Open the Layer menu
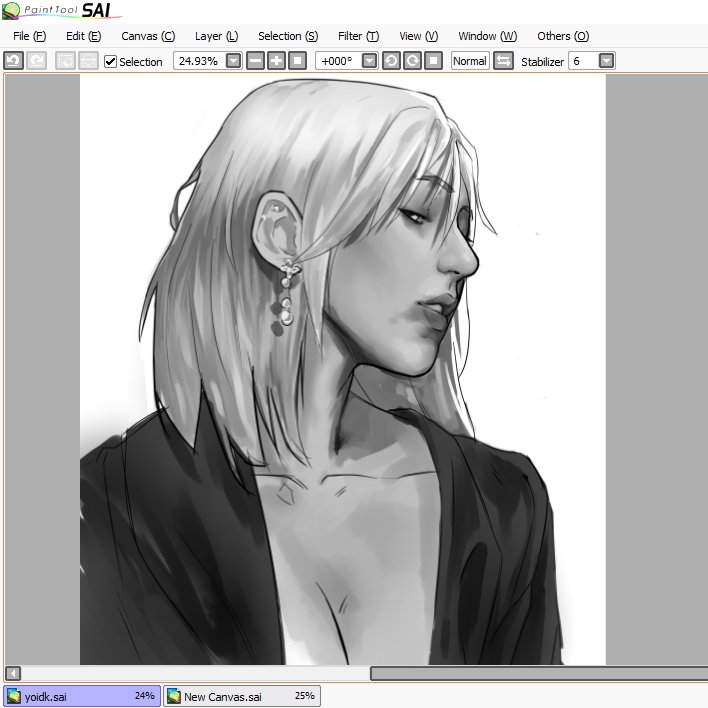 (216, 36)
